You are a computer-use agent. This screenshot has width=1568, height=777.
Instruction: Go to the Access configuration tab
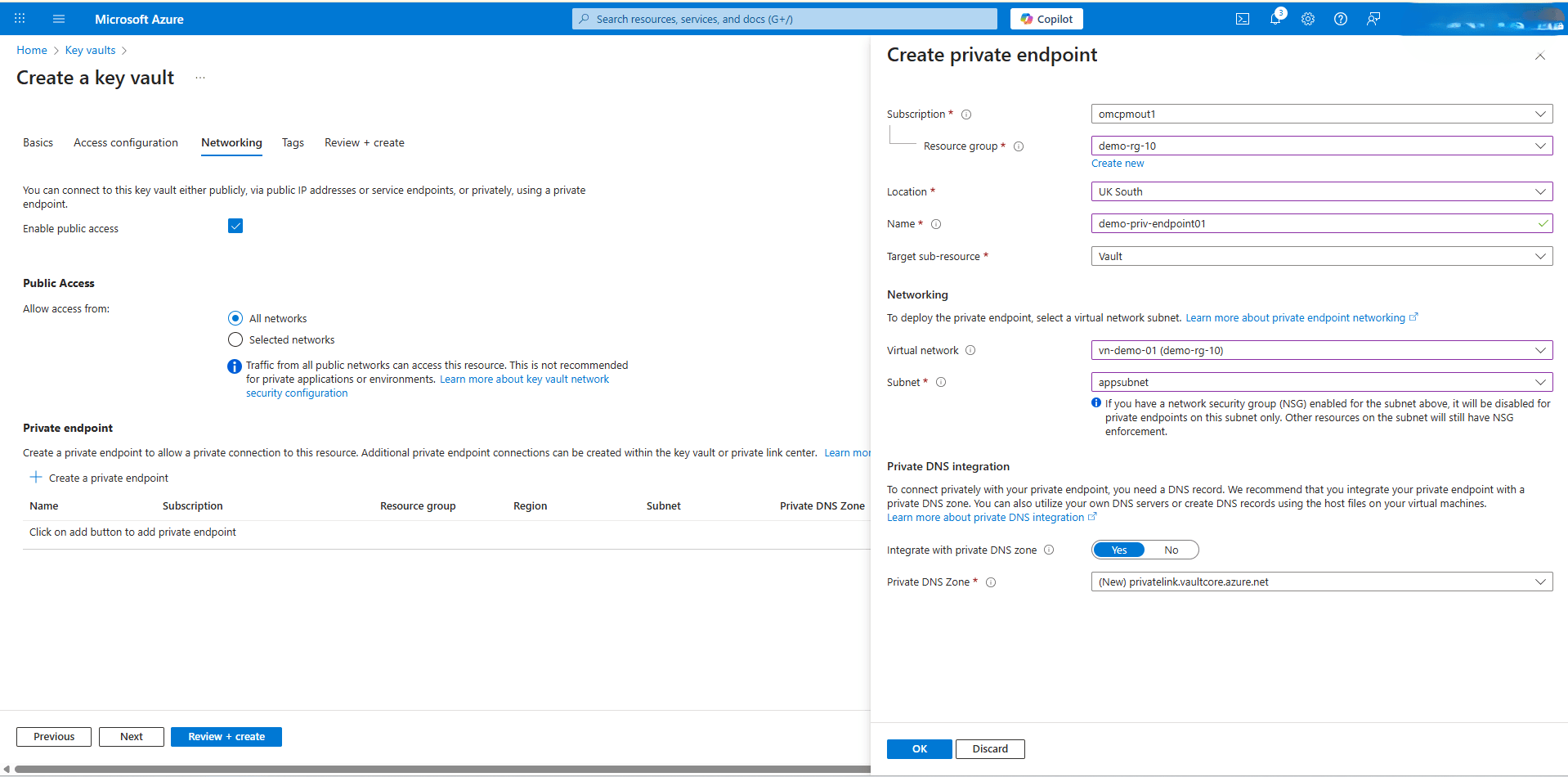125,142
